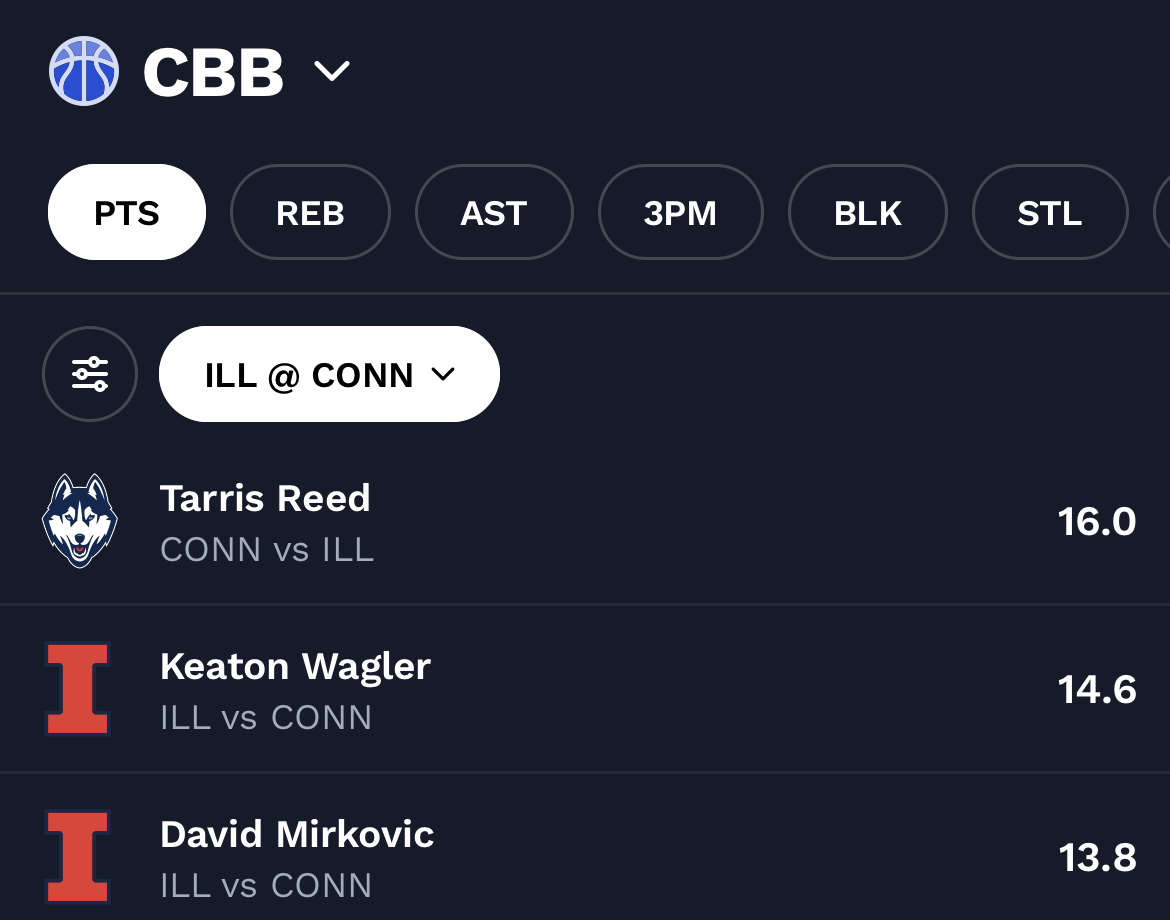Click the CBB league title text
Viewport: 1170px width, 920px height.
coord(213,71)
